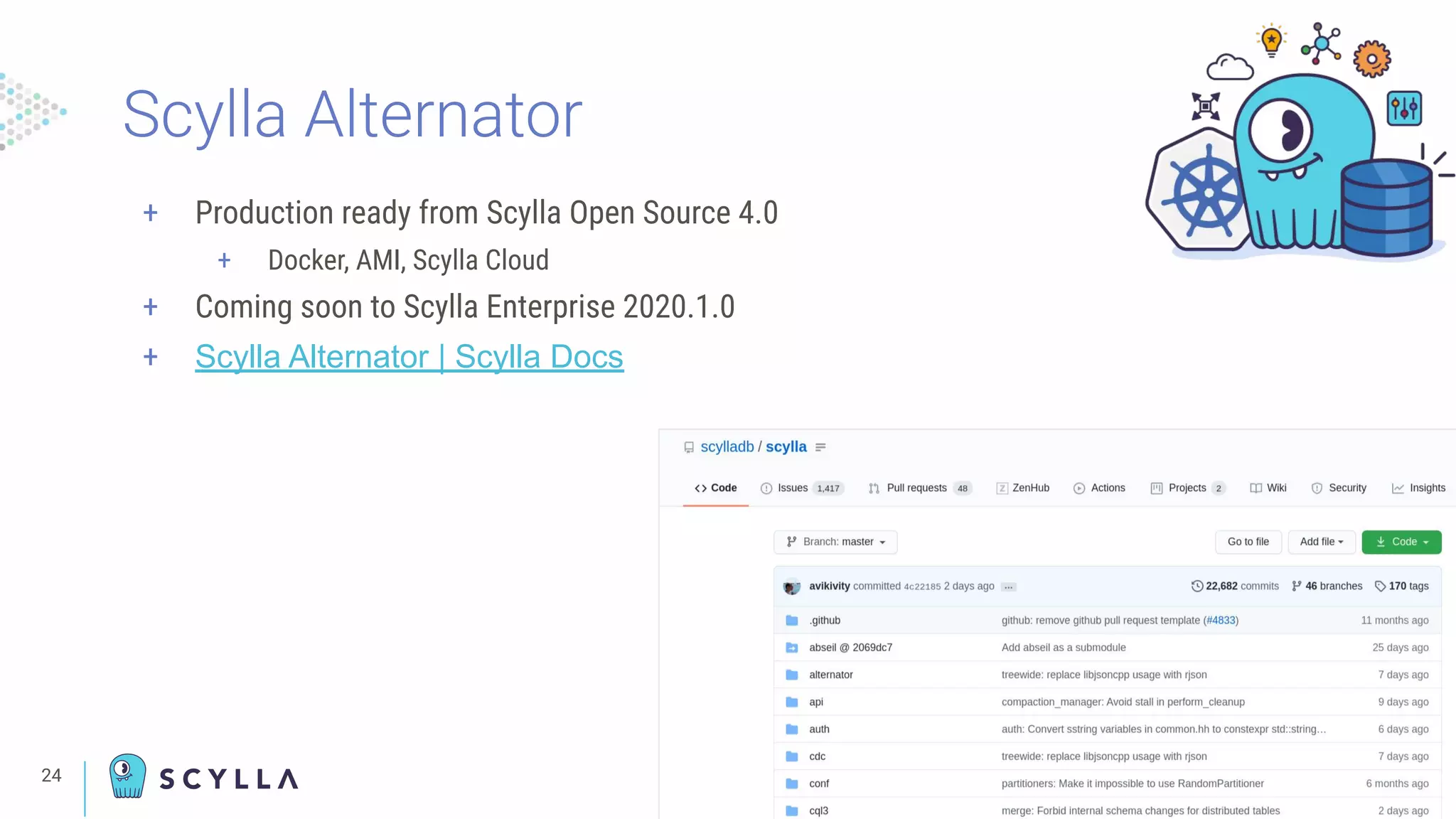Click the tags label icon
The width and height of the screenshot is (1456, 819).
click(x=1380, y=586)
